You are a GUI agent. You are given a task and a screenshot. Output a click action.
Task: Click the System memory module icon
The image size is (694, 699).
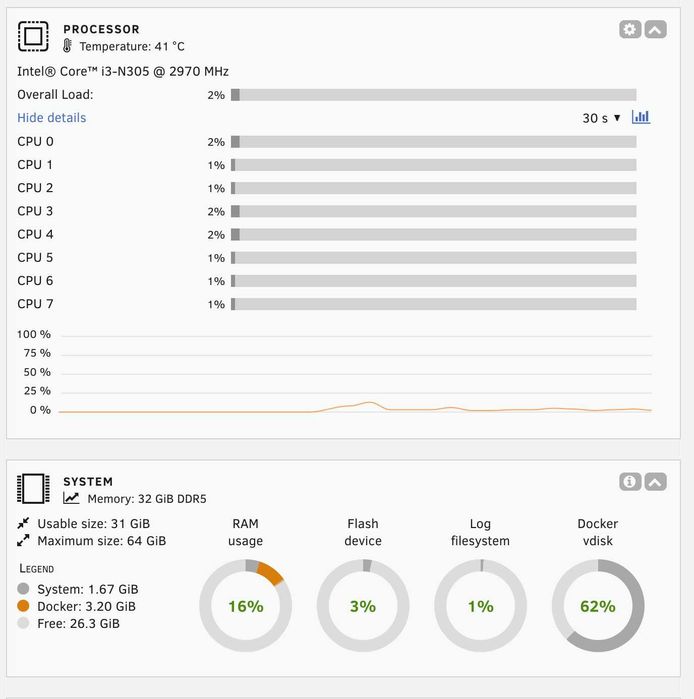[x=33, y=489]
